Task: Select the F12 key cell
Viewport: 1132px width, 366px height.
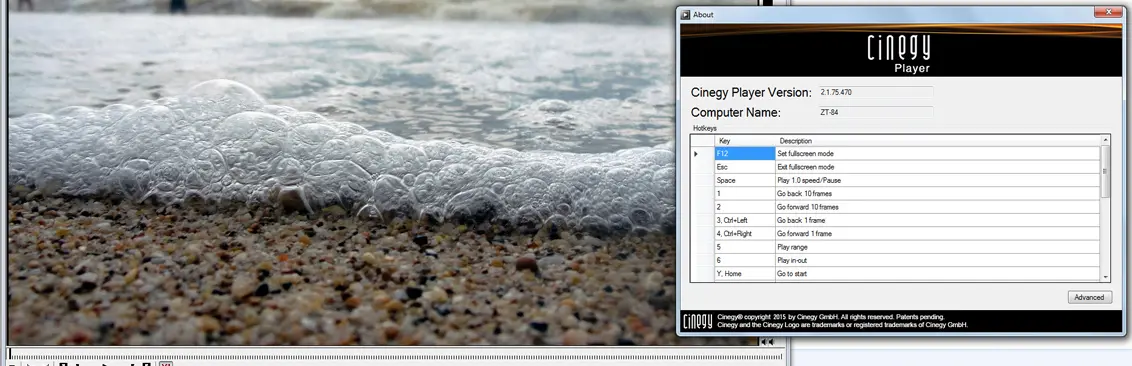Action: [x=745, y=154]
